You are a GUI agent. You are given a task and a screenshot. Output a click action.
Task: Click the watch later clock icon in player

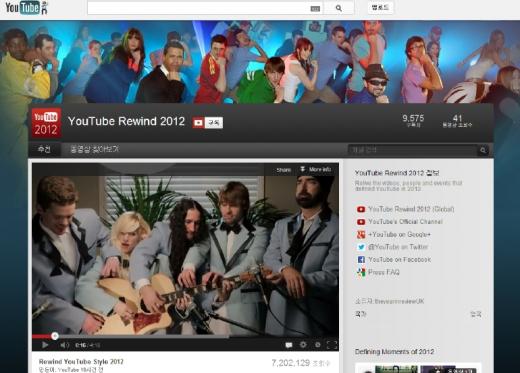(x=317, y=345)
